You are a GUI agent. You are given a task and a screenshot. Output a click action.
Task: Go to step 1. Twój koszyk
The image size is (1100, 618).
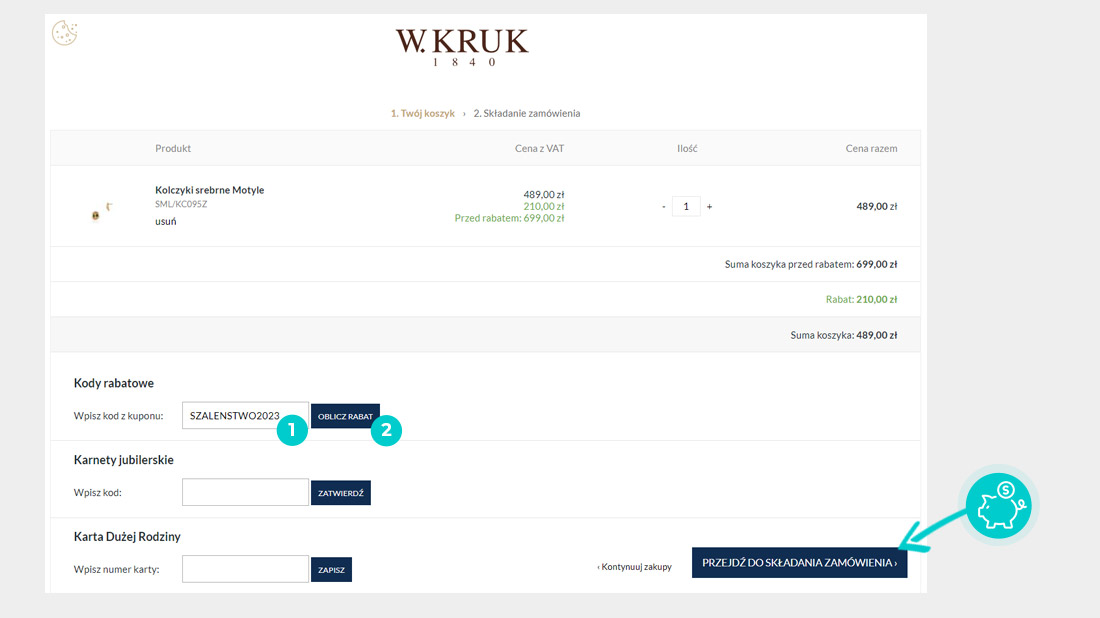coord(423,113)
